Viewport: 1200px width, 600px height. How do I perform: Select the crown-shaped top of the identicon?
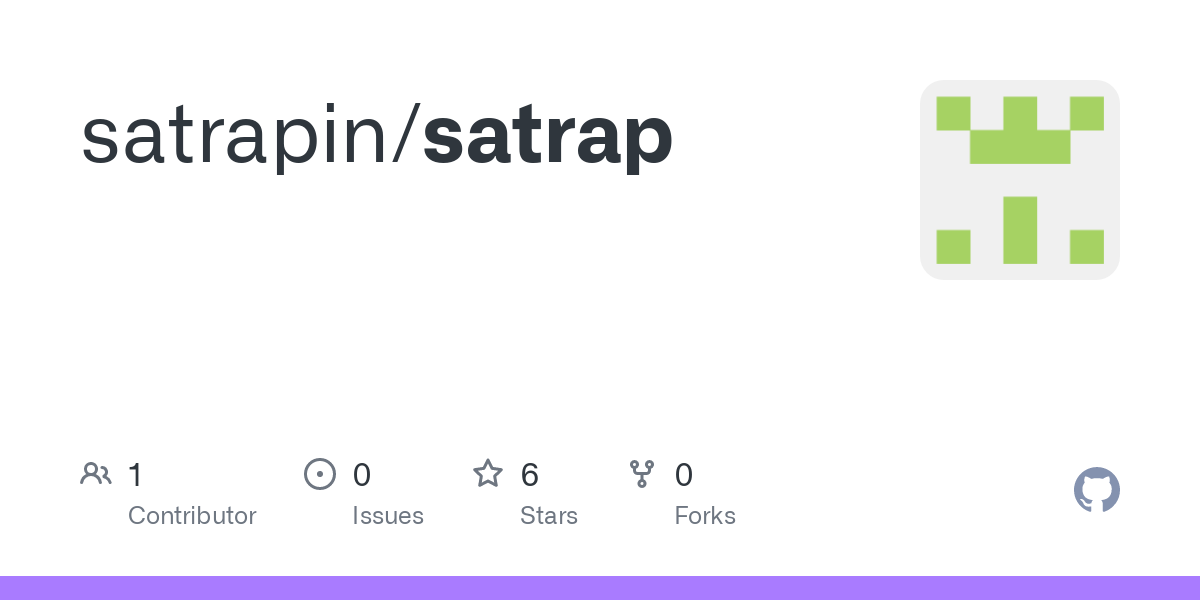click(x=1020, y=130)
